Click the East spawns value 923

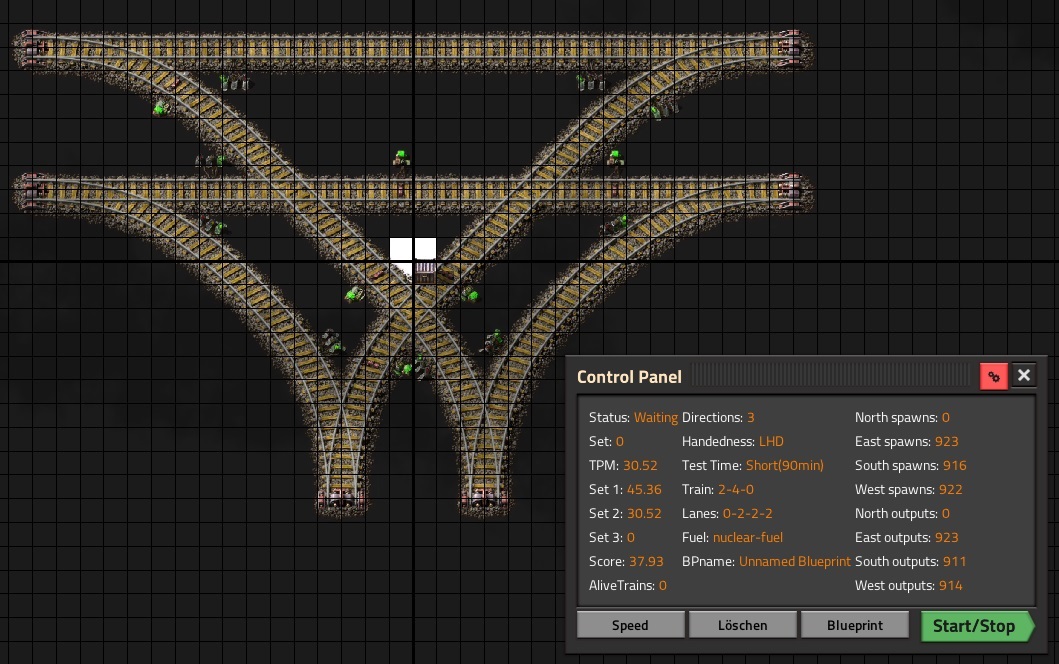tap(947, 442)
